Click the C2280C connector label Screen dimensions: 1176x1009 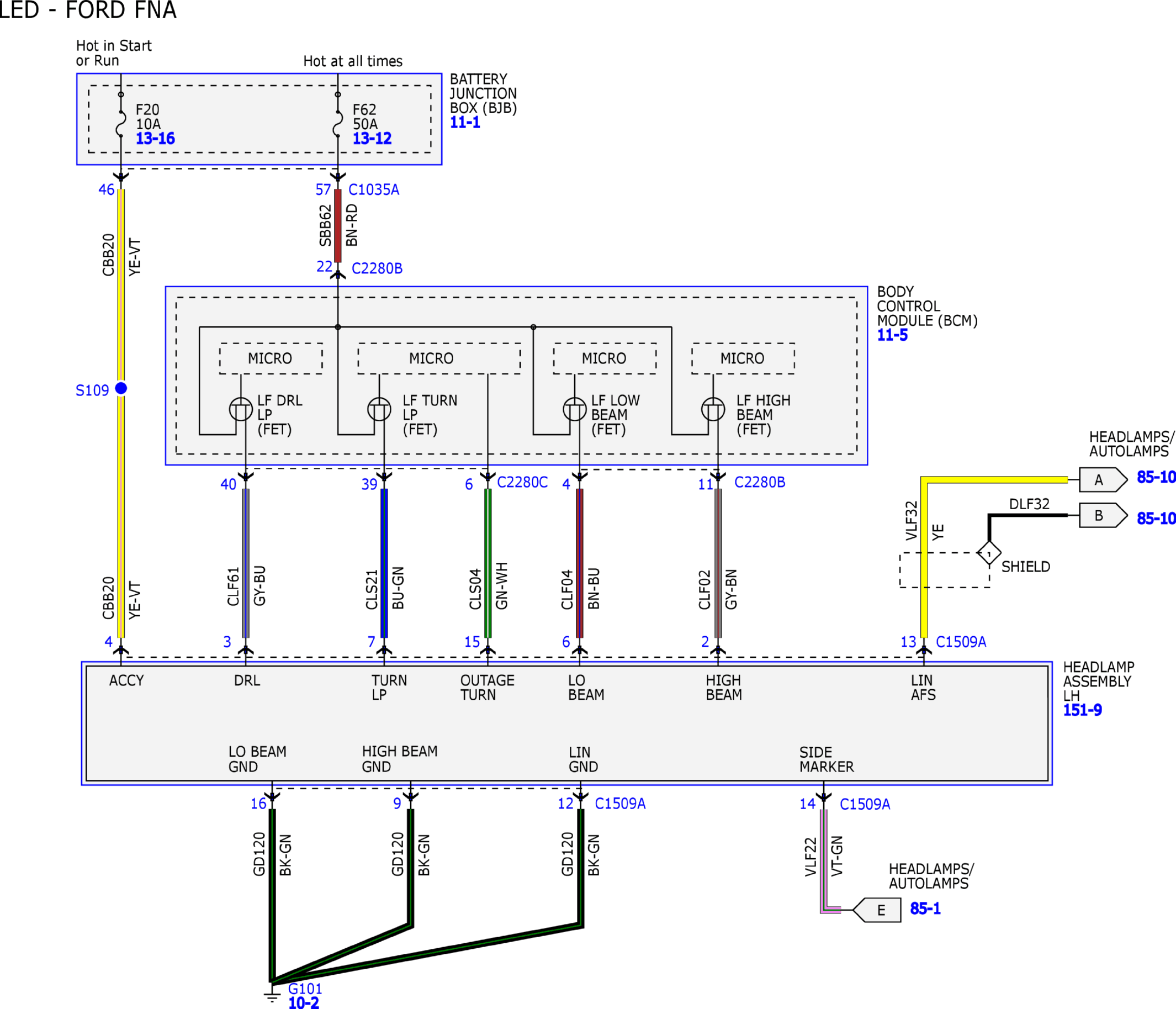(x=522, y=482)
